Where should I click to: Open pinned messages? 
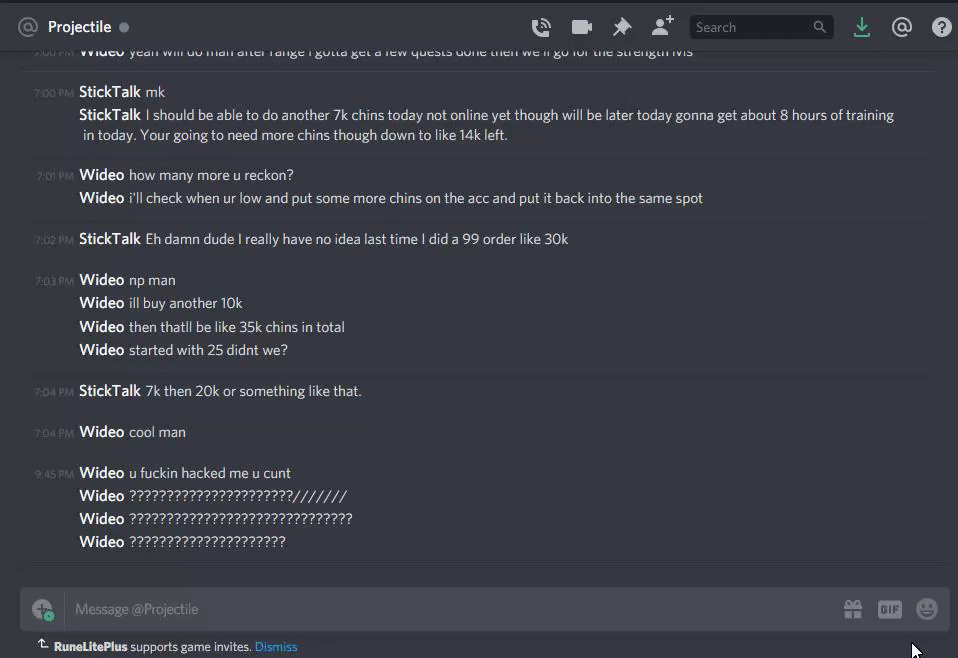pos(622,27)
